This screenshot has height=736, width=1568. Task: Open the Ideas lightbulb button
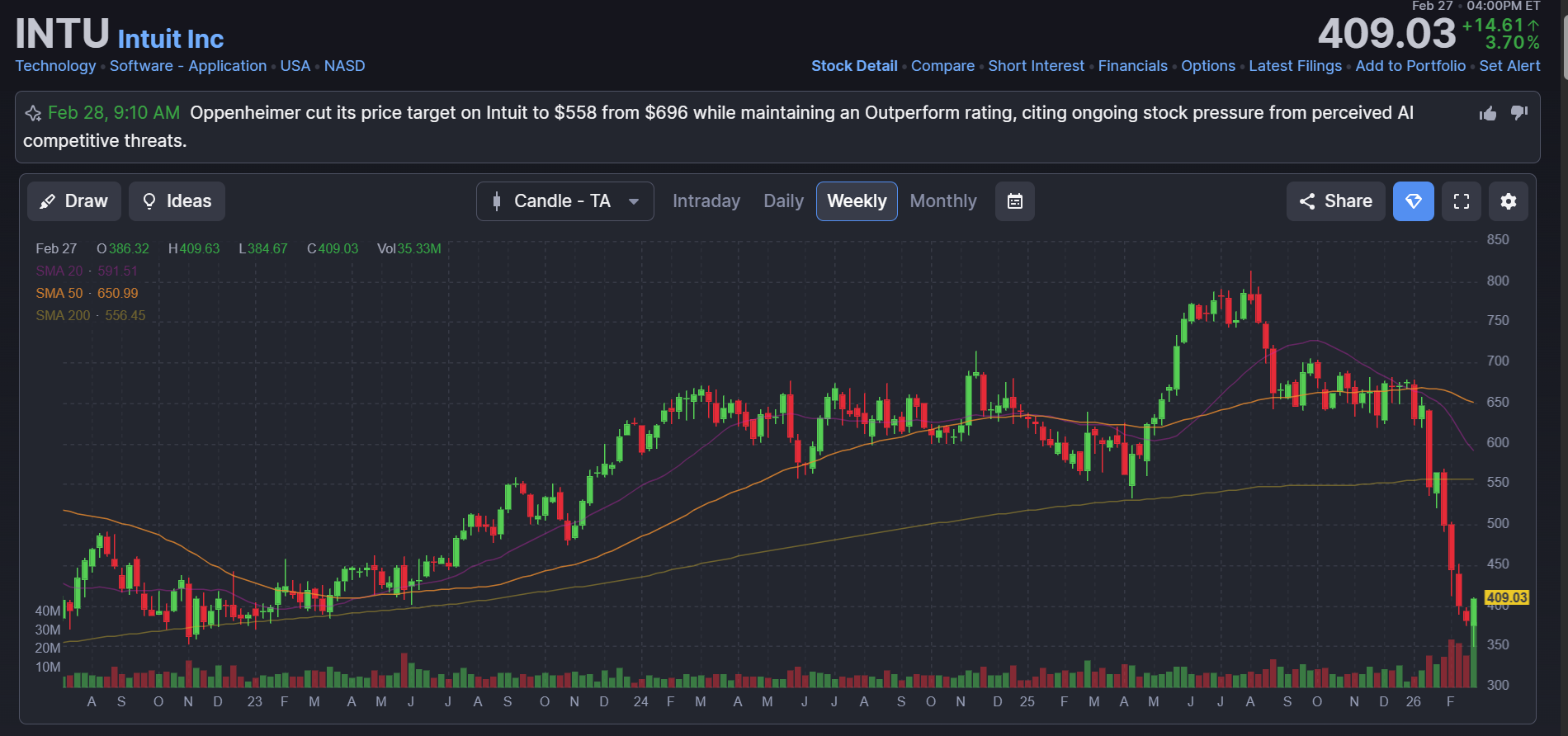tap(177, 201)
